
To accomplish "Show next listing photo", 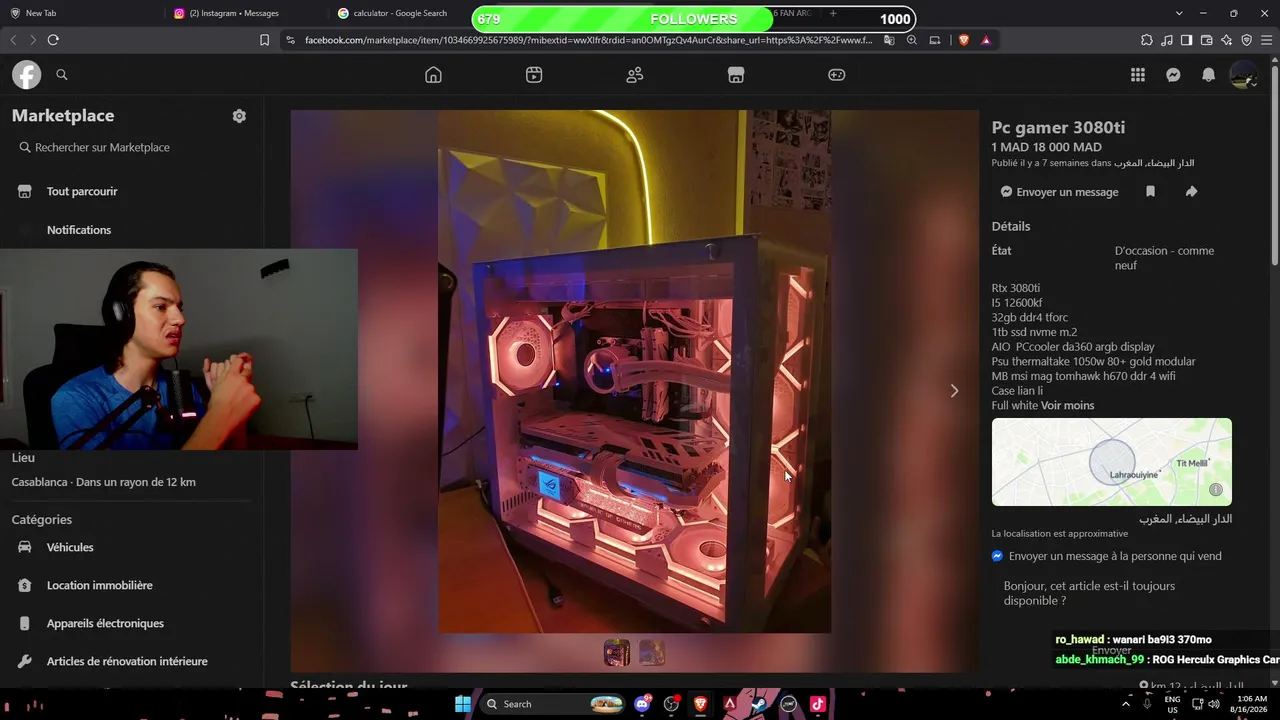I will click(x=954, y=391).
